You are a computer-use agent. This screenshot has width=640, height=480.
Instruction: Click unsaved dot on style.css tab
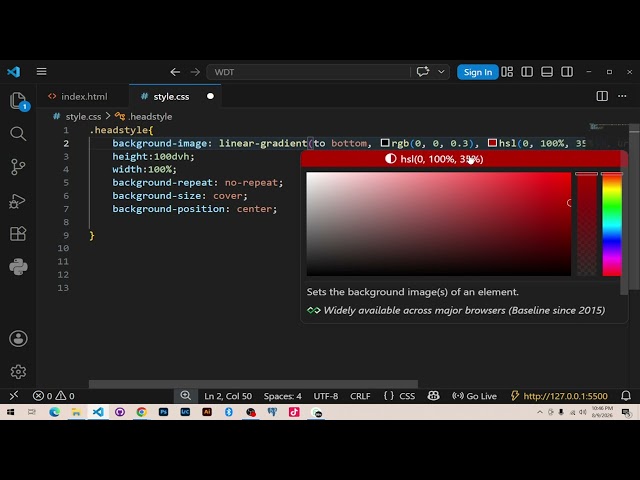click(x=210, y=96)
